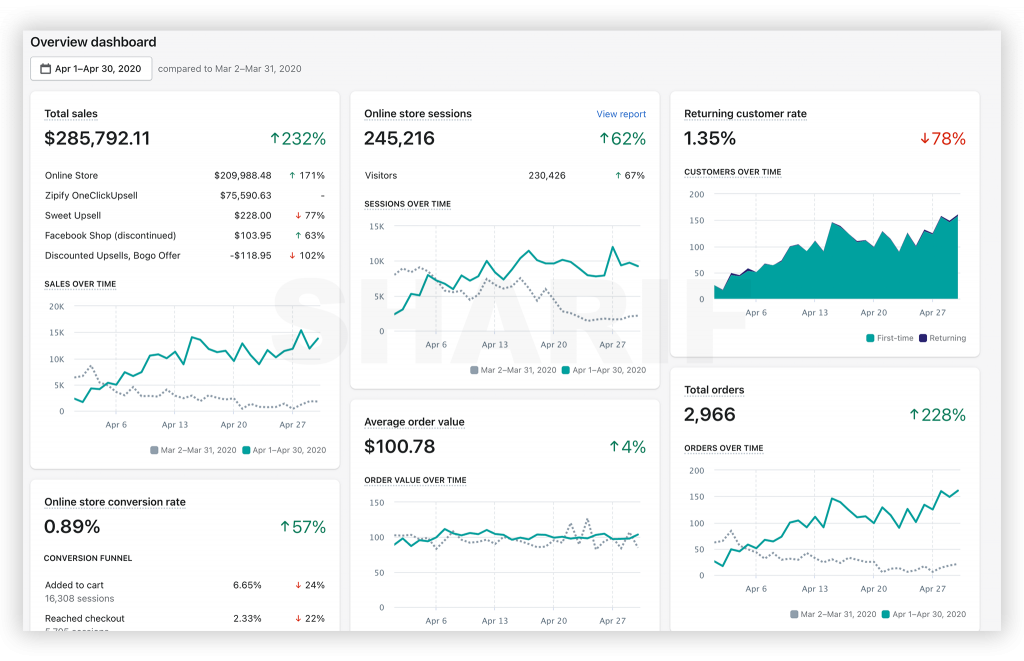Select the Online Store sales row
This screenshot has height=661, width=1024.
pos(185,176)
